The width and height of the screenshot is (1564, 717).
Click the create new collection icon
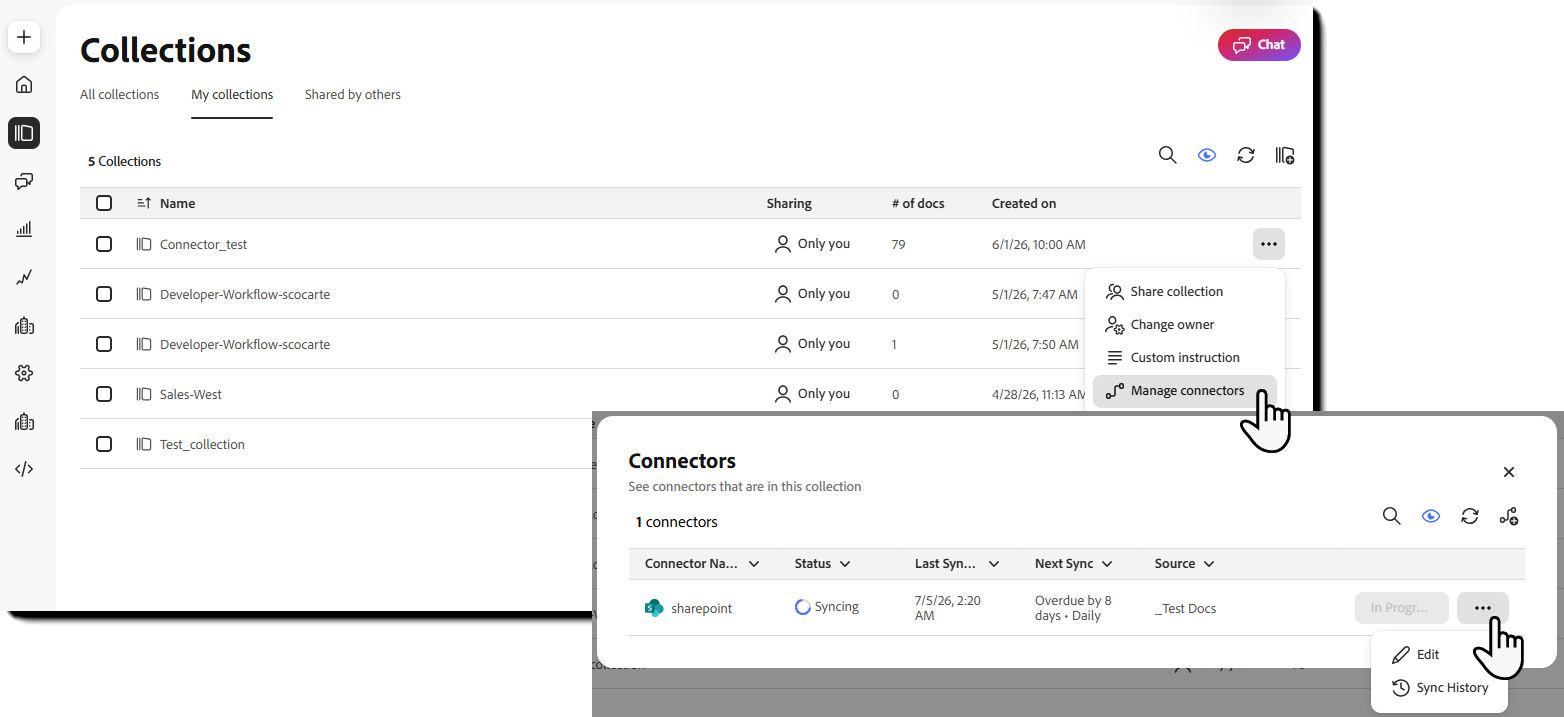pos(1285,155)
